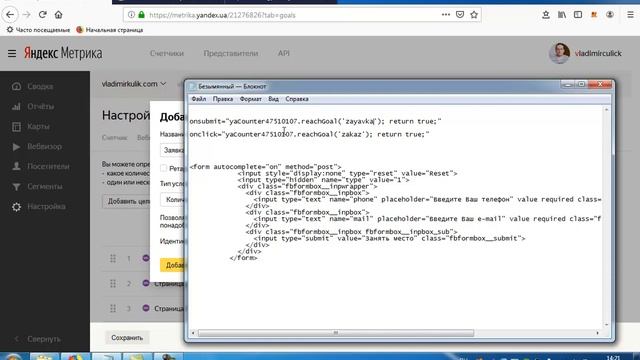
Task: Grab the drag handle of goal row 1
Action: click(113, 259)
